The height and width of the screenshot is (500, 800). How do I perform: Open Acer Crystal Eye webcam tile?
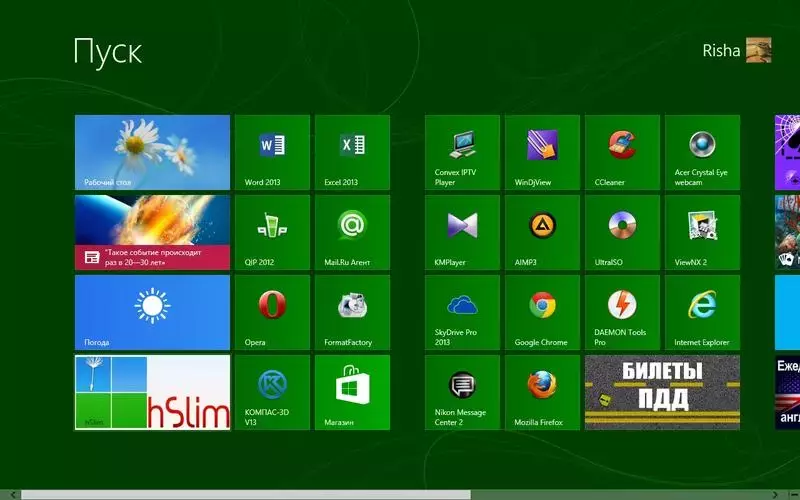point(703,153)
